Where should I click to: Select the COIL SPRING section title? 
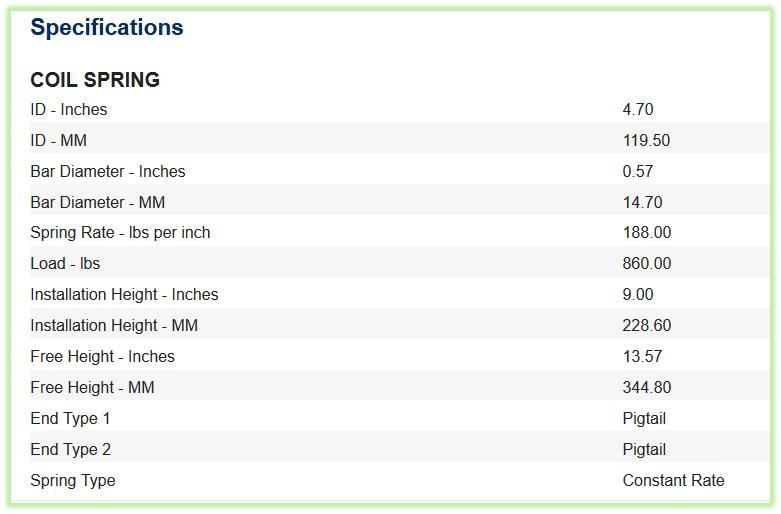point(95,80)
